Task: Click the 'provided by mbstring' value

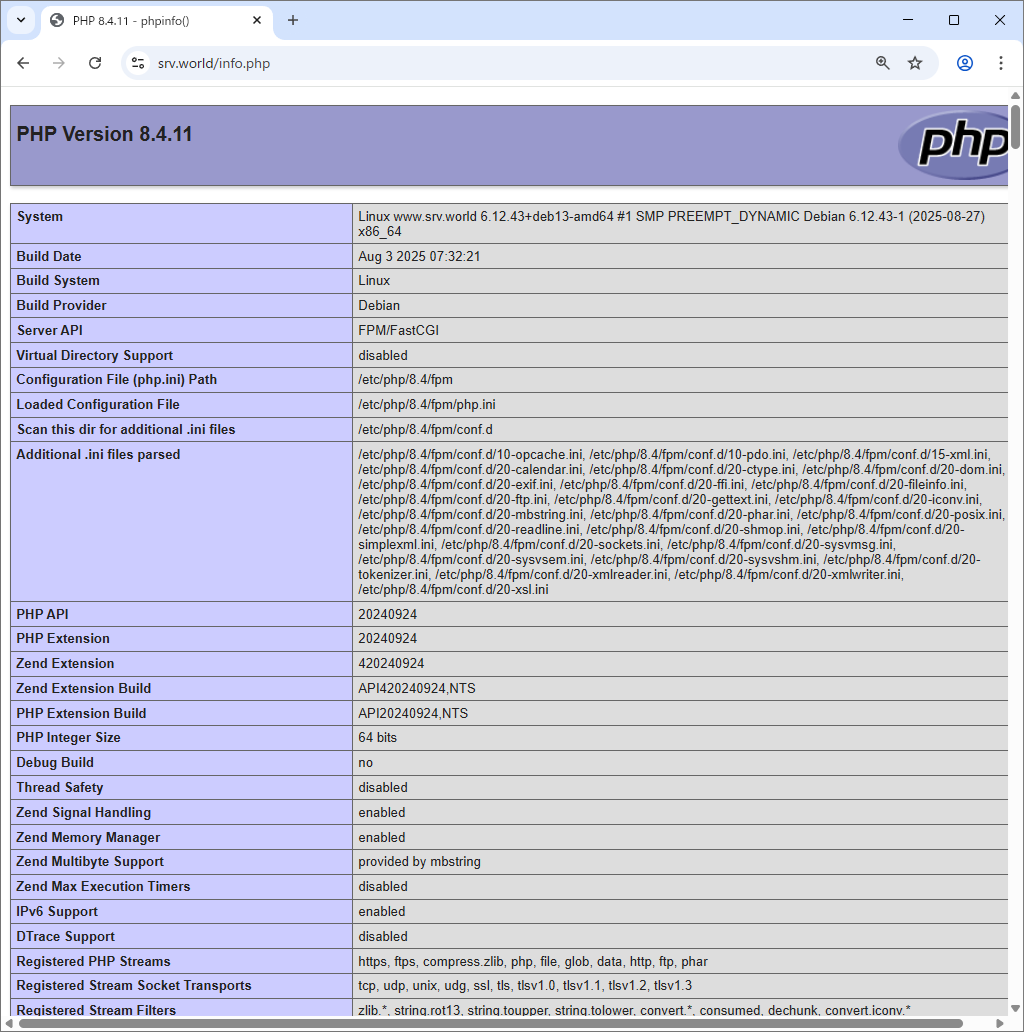Action: (419, 862)
